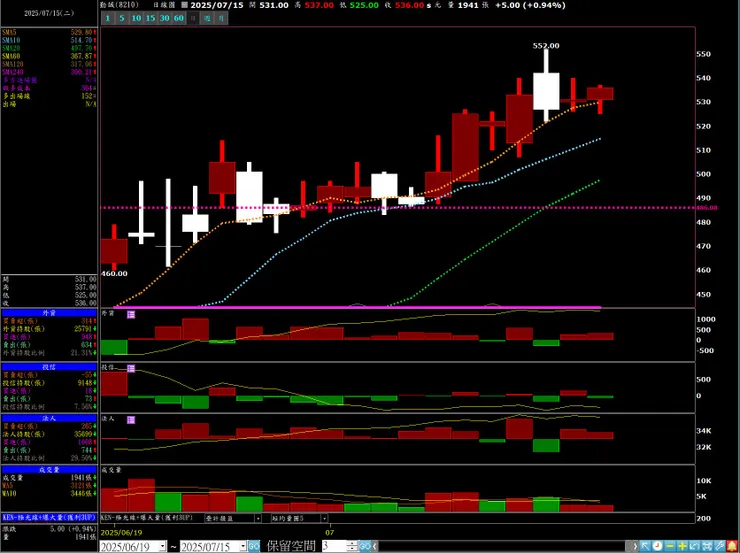Click the horizontal scrollbar right arrow

coord(635,546)
